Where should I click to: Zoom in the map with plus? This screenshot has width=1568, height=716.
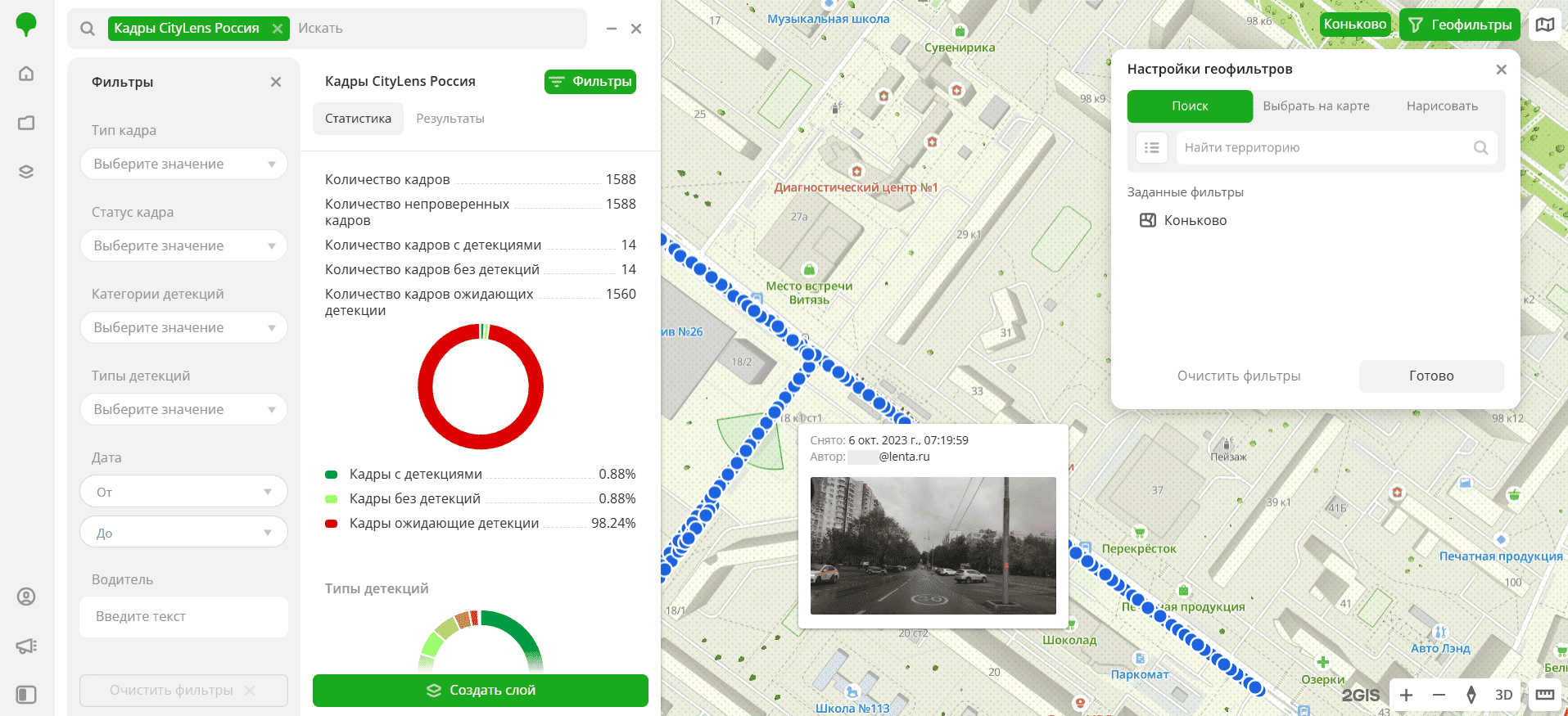(1406, 695)
